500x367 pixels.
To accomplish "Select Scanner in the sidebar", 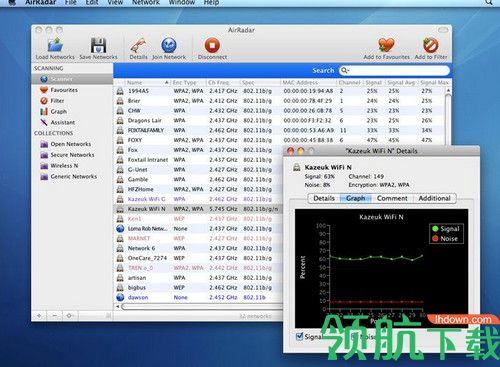I will (x=72, y=79).
